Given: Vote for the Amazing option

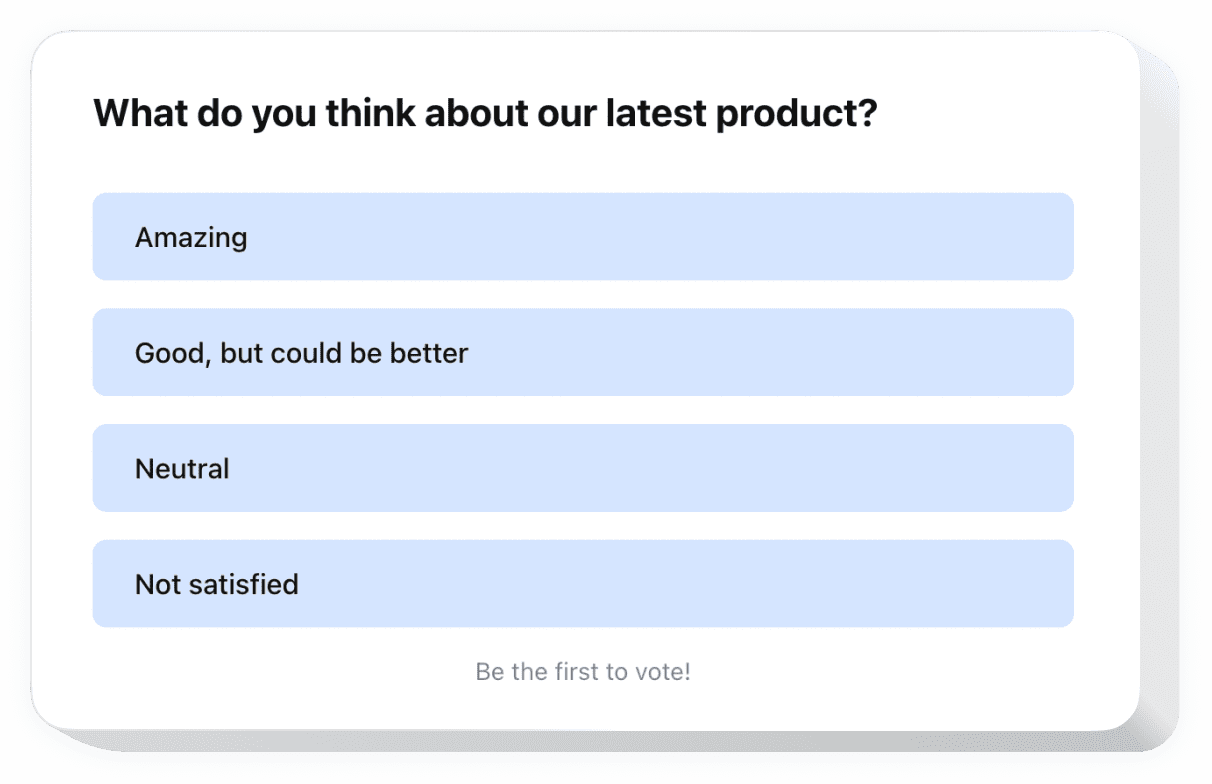Looking at the screenshot, I should point(583,237).
